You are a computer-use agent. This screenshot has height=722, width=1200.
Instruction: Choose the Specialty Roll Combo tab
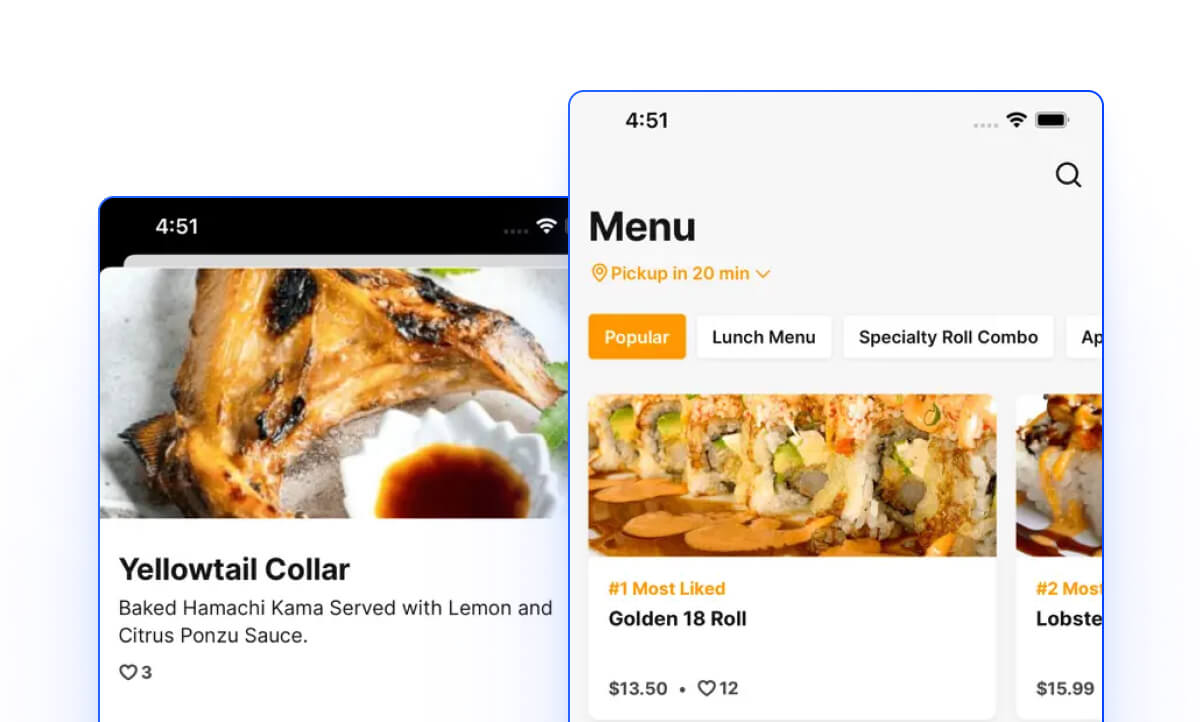(948, 337)
